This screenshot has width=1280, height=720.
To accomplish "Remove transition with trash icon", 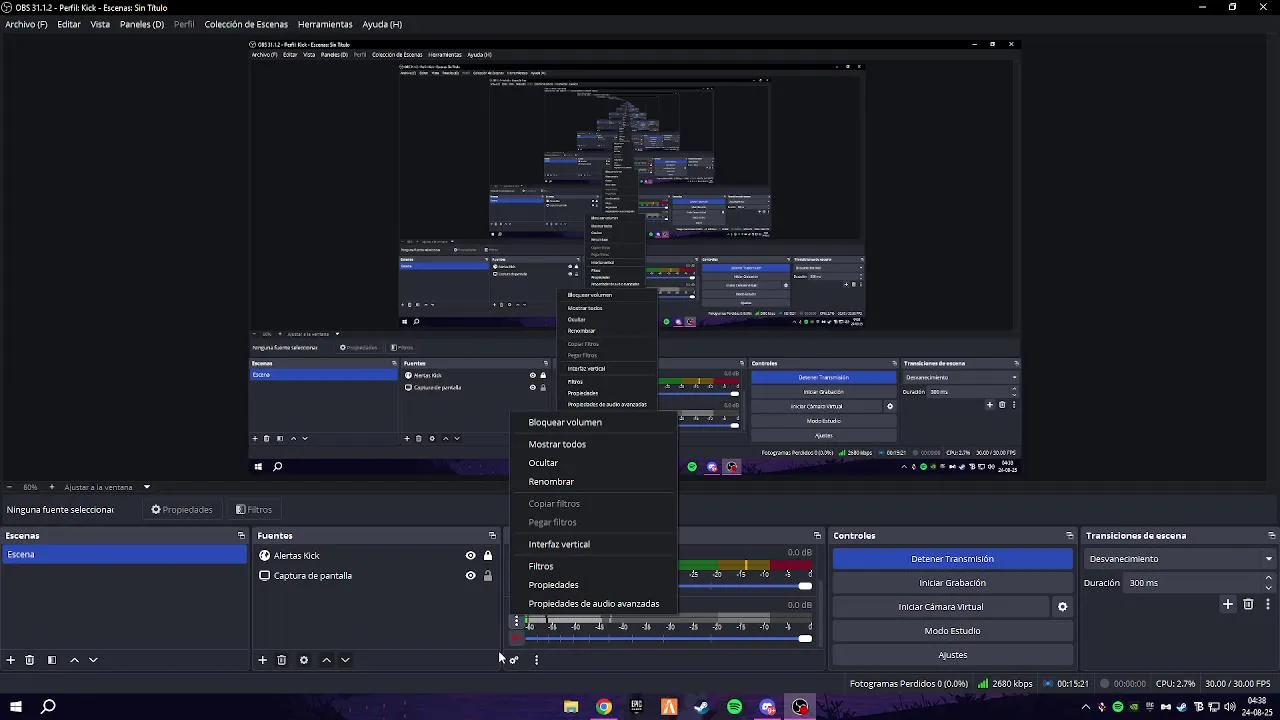I will tap(1248, 604).
